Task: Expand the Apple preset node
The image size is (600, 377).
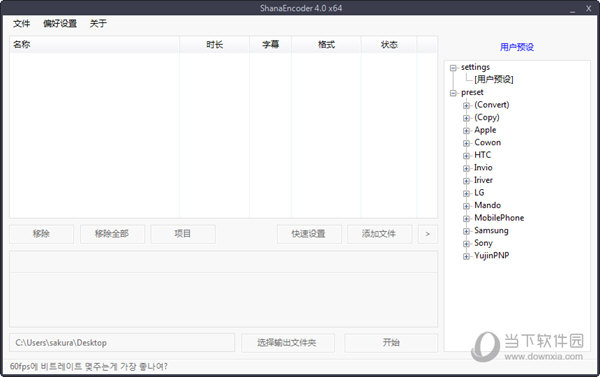Action: (466, 131)
